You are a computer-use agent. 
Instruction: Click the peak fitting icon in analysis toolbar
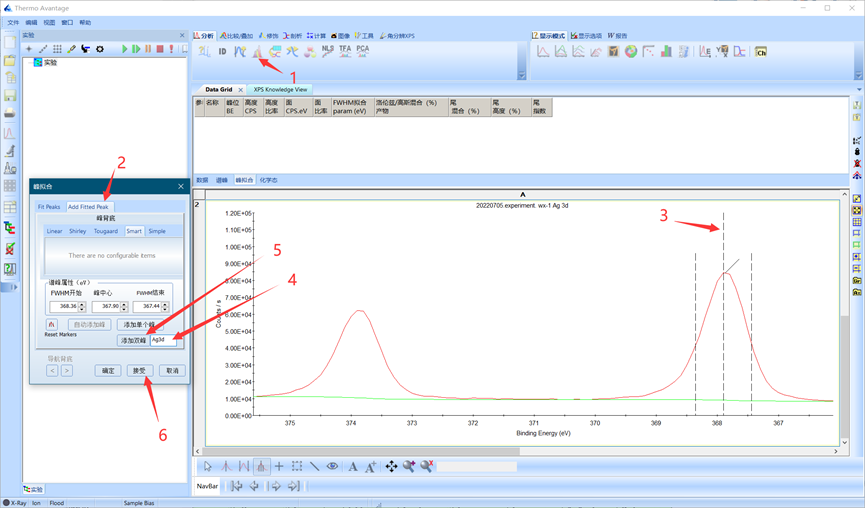[x=257, y=51]
